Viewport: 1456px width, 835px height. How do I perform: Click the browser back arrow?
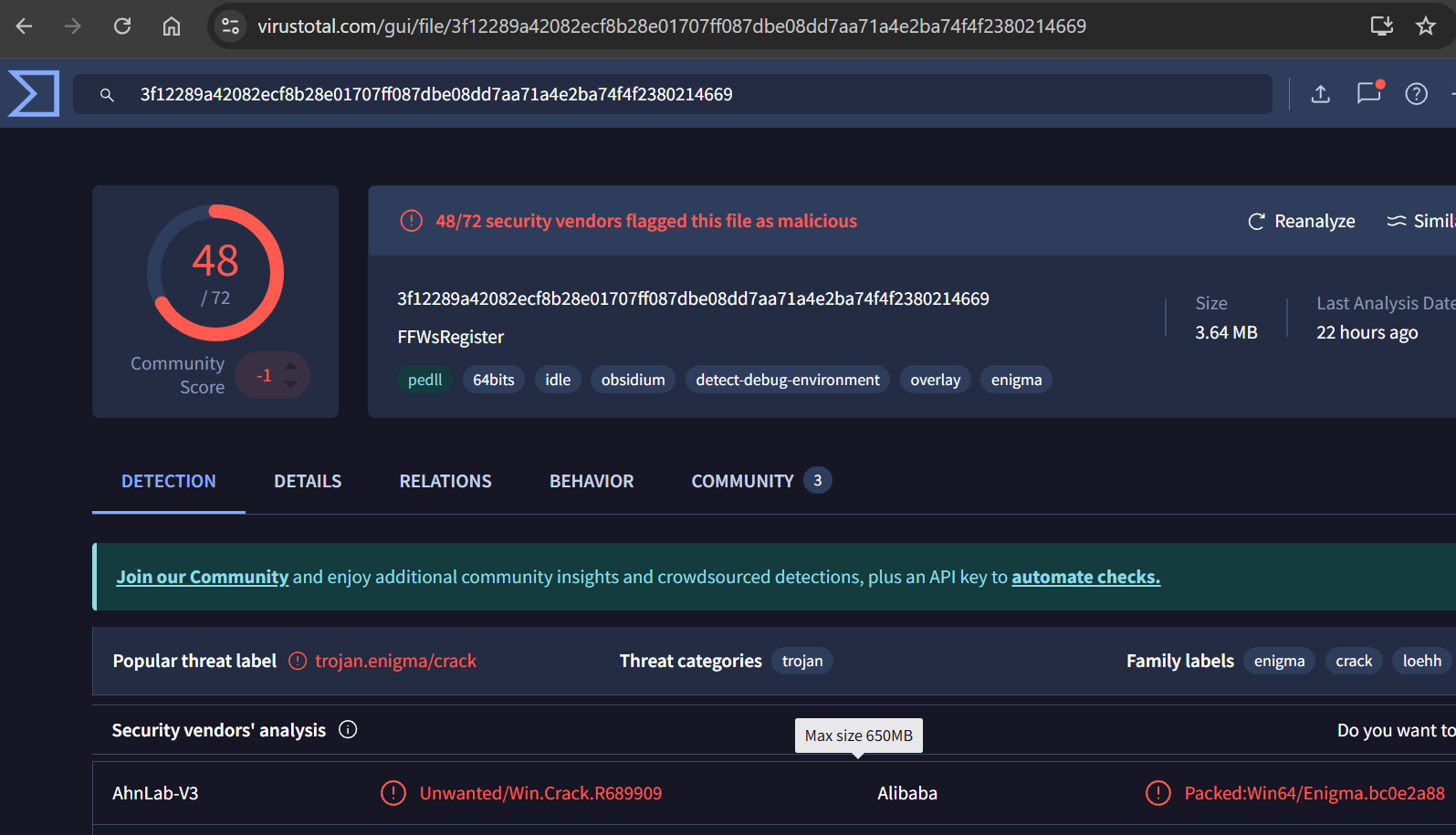coord(25,26)
